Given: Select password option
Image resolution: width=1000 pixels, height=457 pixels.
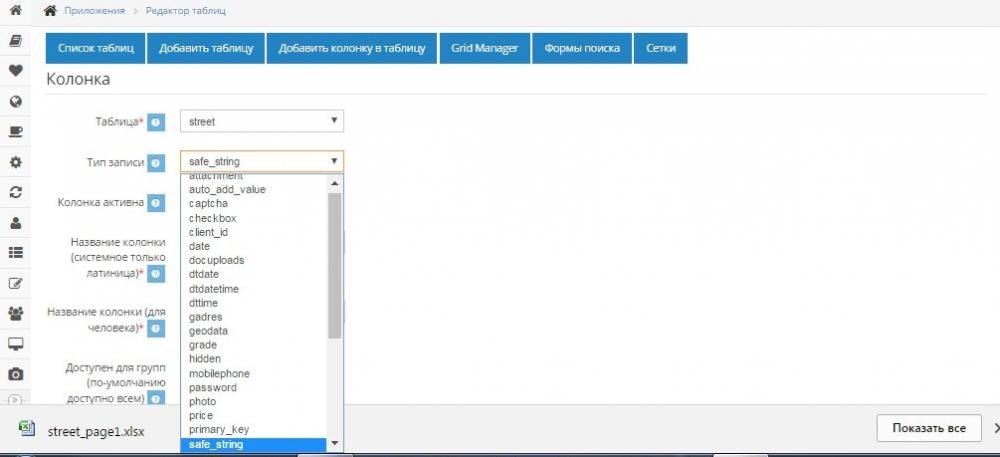Looking at the screenshot, I should [x=254, y=388].
